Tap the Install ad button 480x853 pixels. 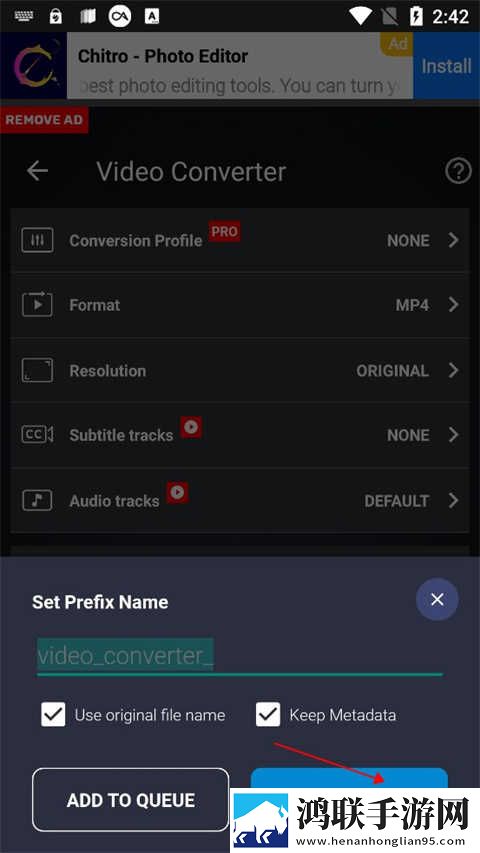446,66
